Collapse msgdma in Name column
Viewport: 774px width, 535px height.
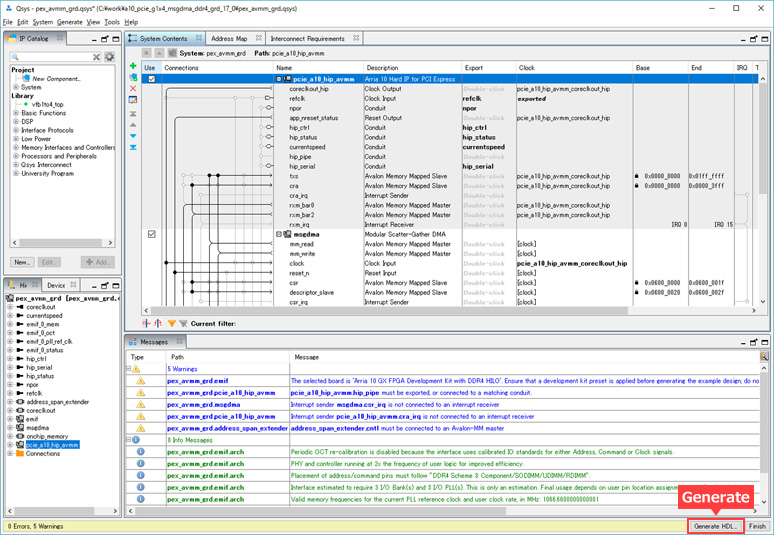(x=279, y=234)
